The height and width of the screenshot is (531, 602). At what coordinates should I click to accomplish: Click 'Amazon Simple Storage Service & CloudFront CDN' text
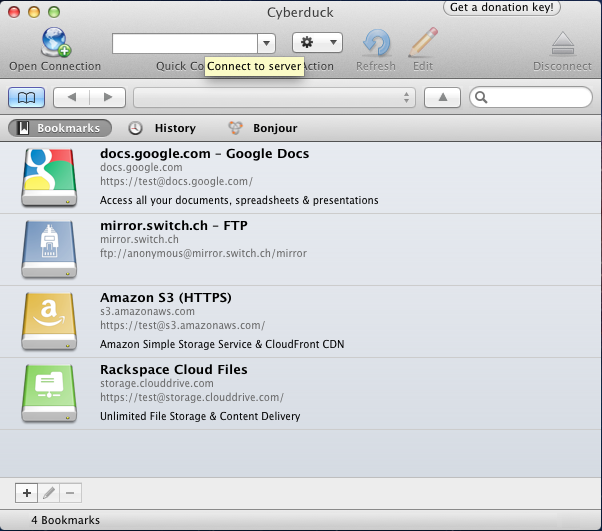click(222, 344)
